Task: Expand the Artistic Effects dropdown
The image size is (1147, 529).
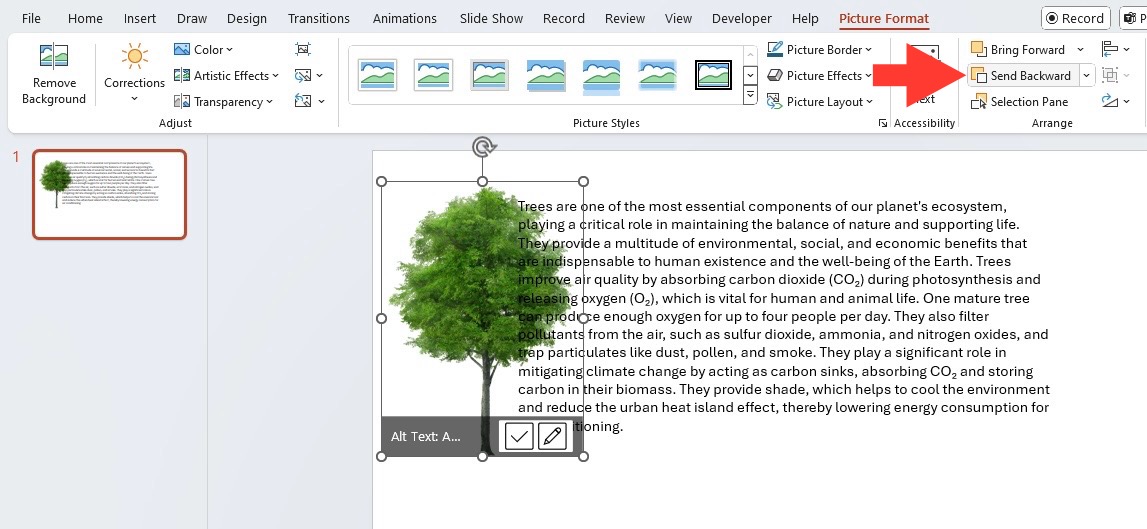Action: [x=275, y=75]
